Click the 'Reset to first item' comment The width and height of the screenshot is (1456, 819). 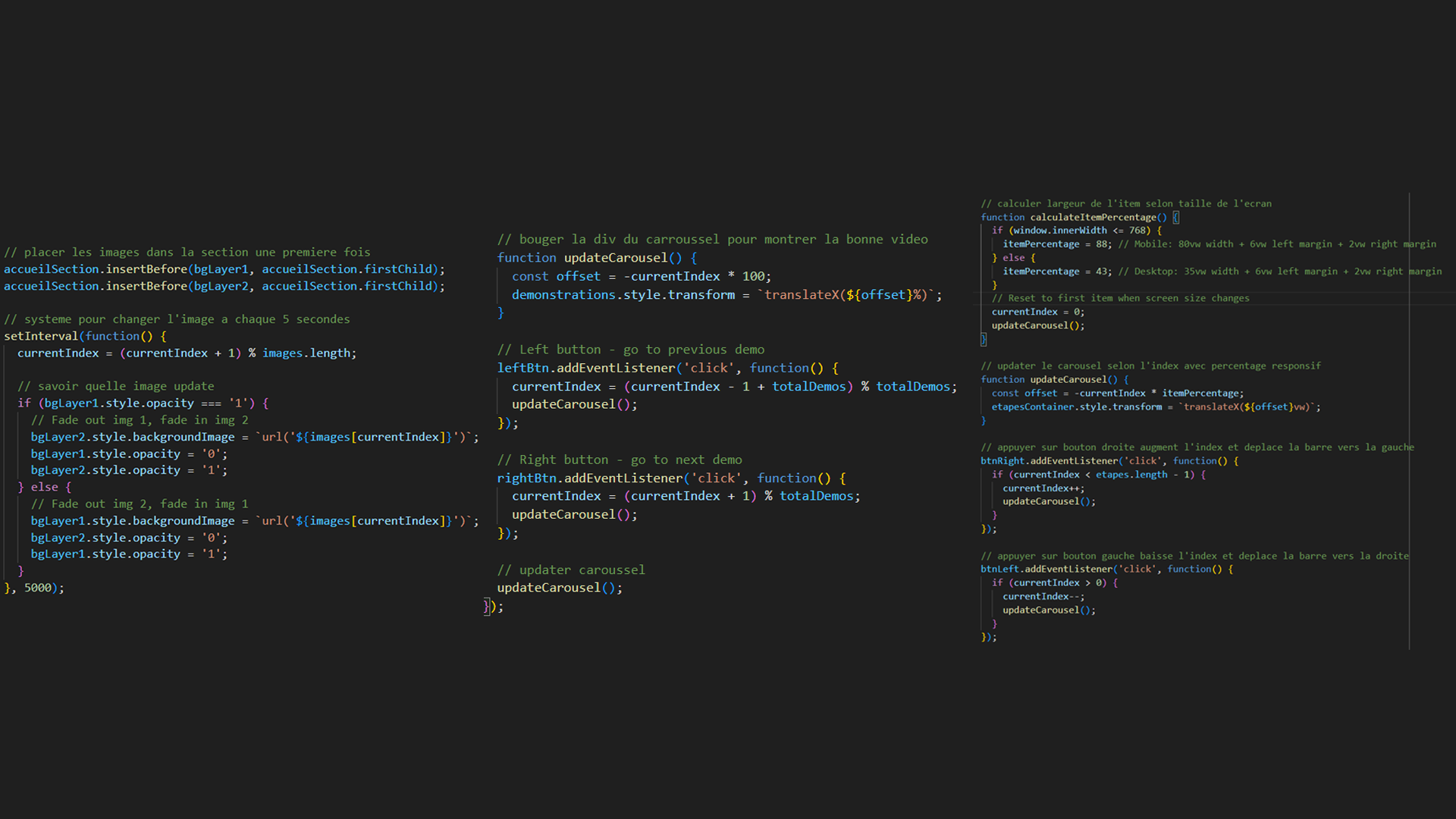[1120, 298]
